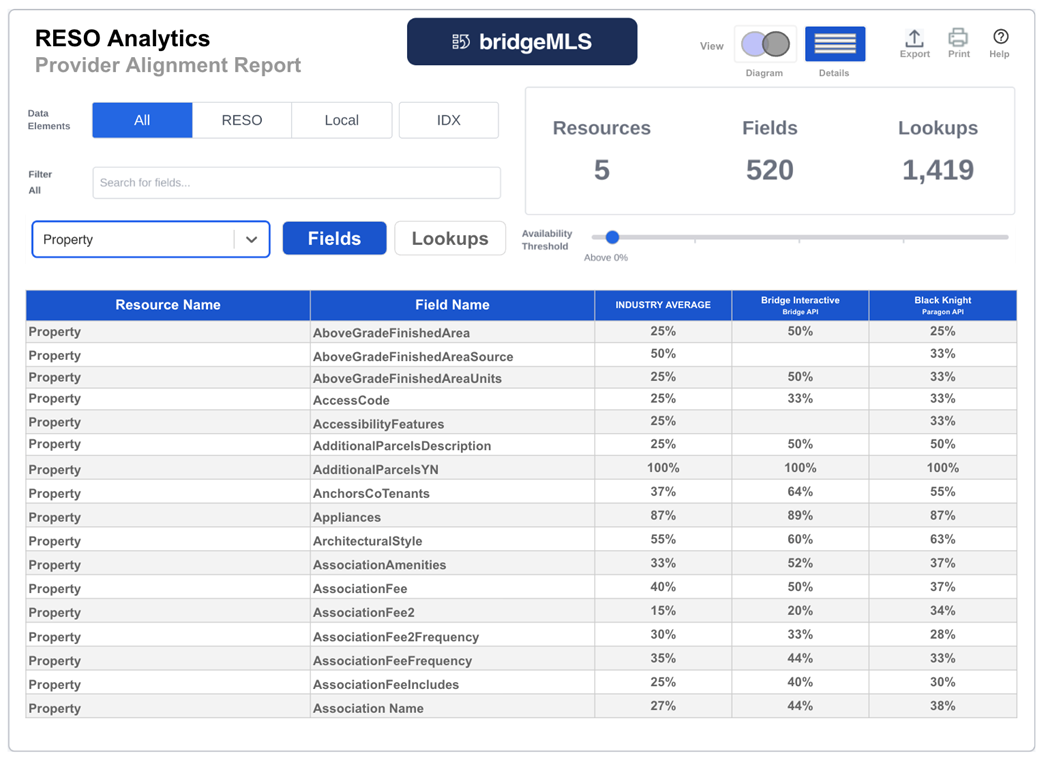Select the Association Name field
This screenshot has width=1046, height=759.
click(x=368, y=708)
